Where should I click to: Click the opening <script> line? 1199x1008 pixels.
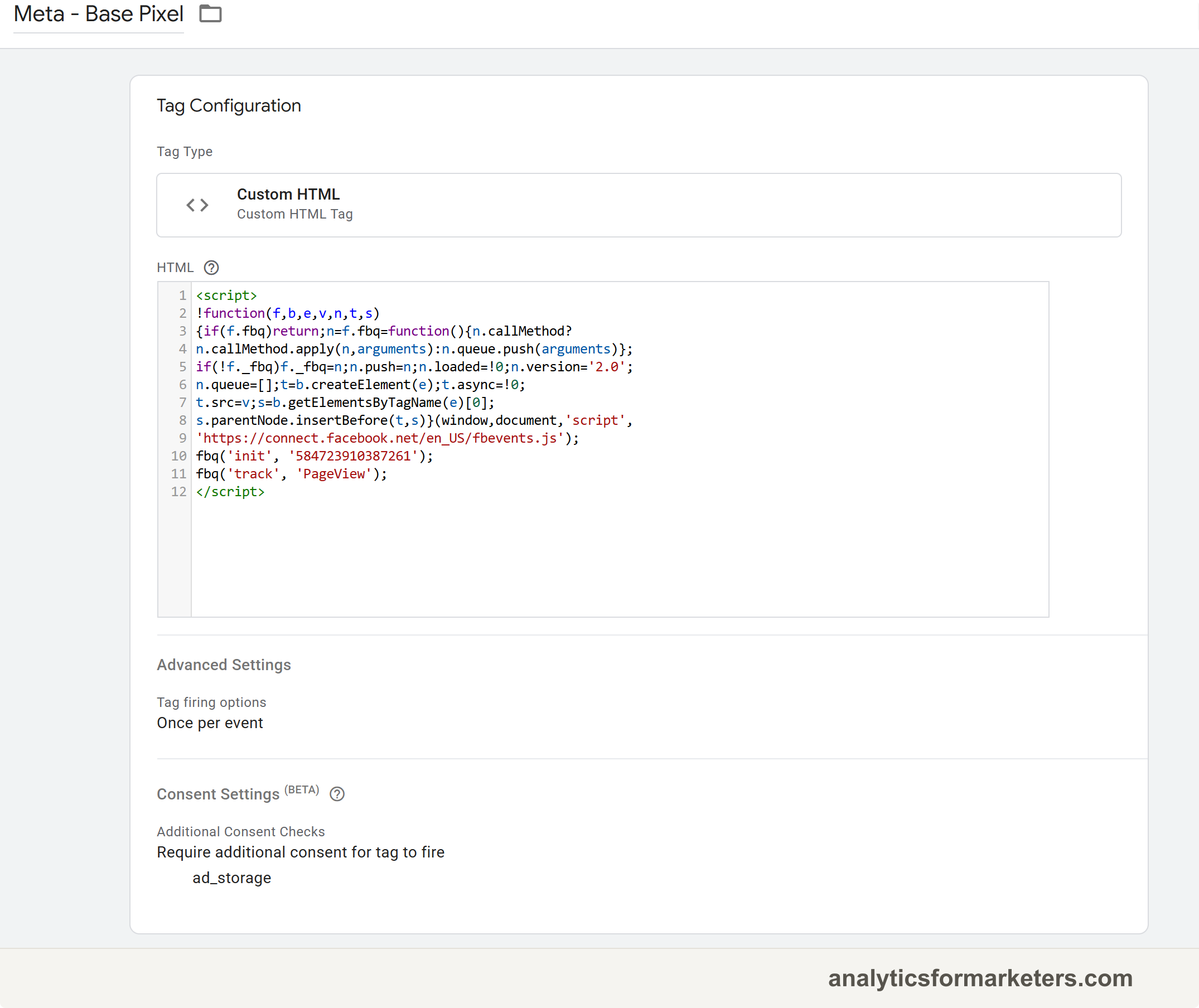pos(227,295)
